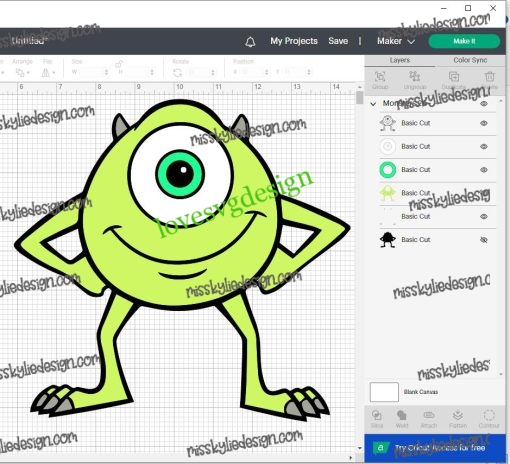Adjust the Rotate angle stepper
The image size is (510, 464).
click(213, 72)
